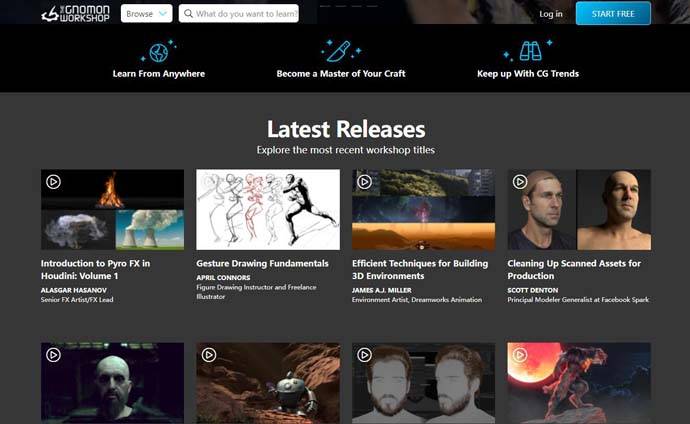Open 'Cleaning Up Scanned Assets for Production' title
The image size is (690, 424).
(x=574, y=270)
